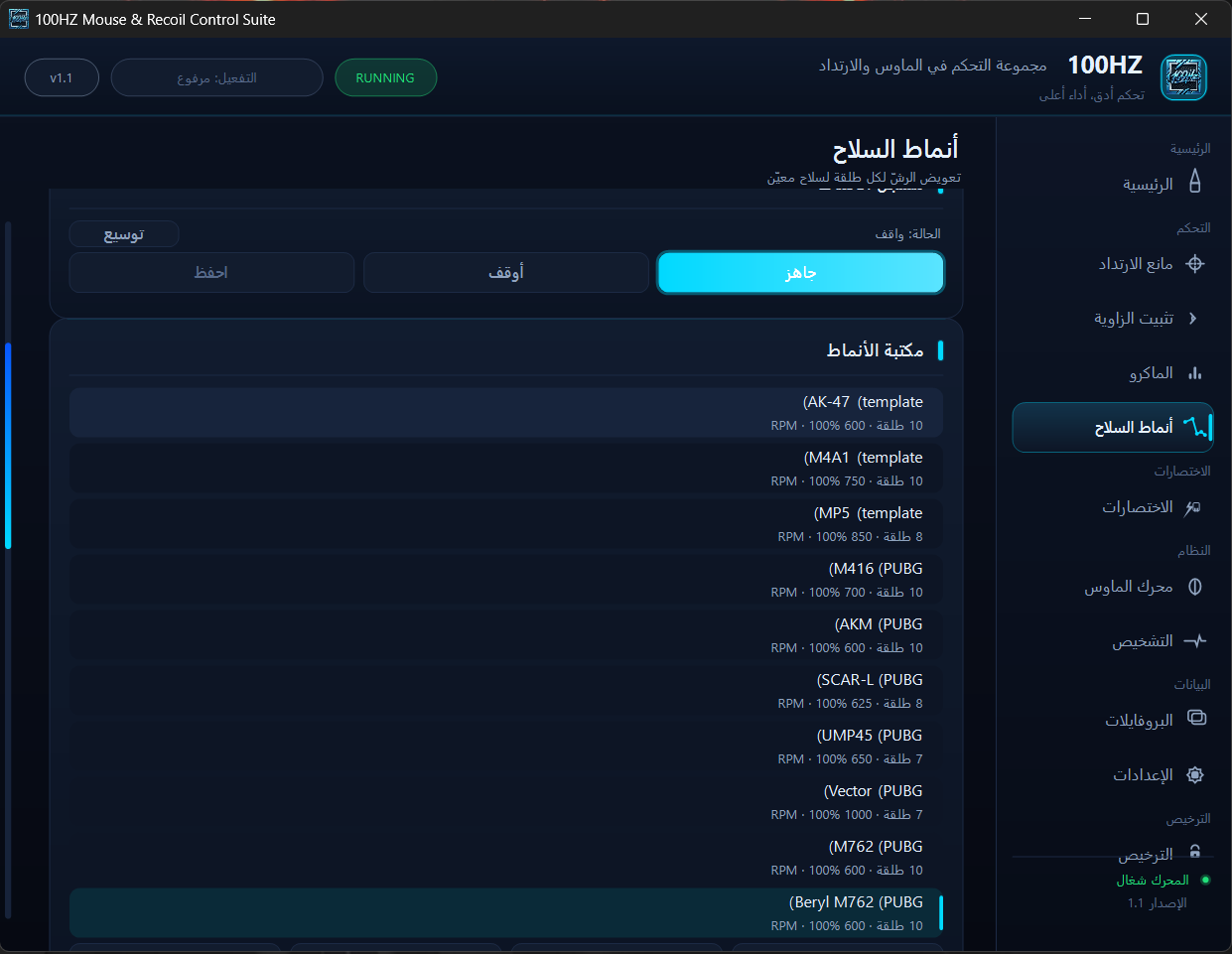Save using the احفظ button
Image resolution: width=1232 pixels, height=954 pixels.
tap(211, 273)
